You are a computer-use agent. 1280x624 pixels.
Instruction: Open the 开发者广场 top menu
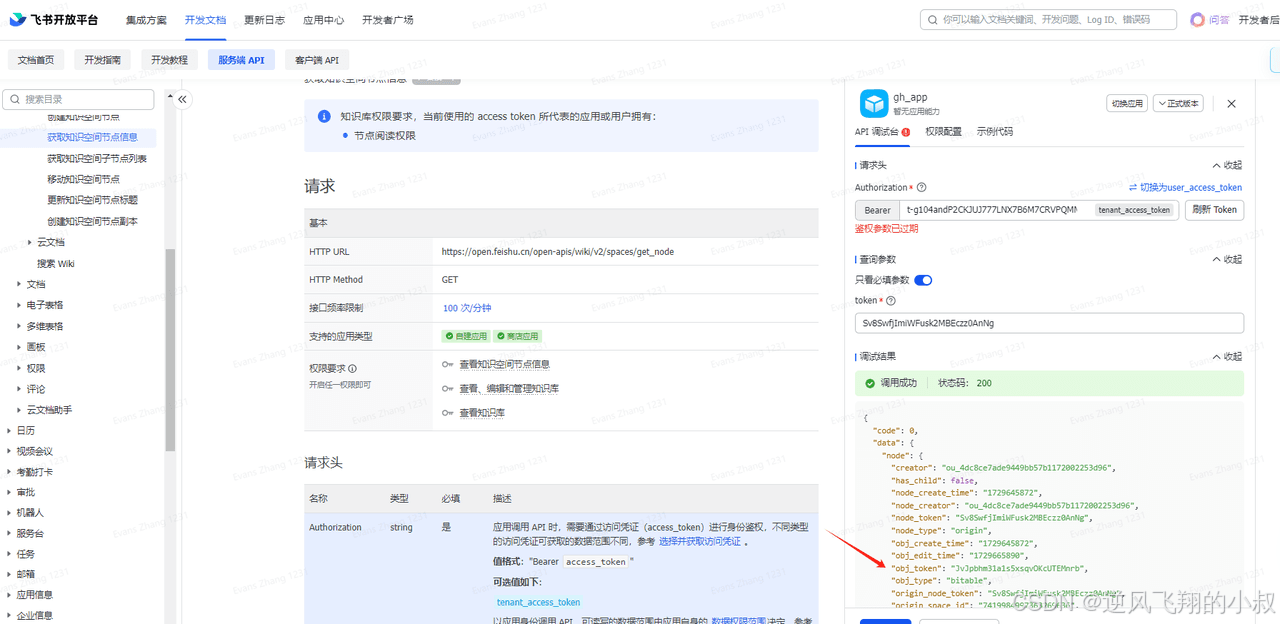[387, 20]
